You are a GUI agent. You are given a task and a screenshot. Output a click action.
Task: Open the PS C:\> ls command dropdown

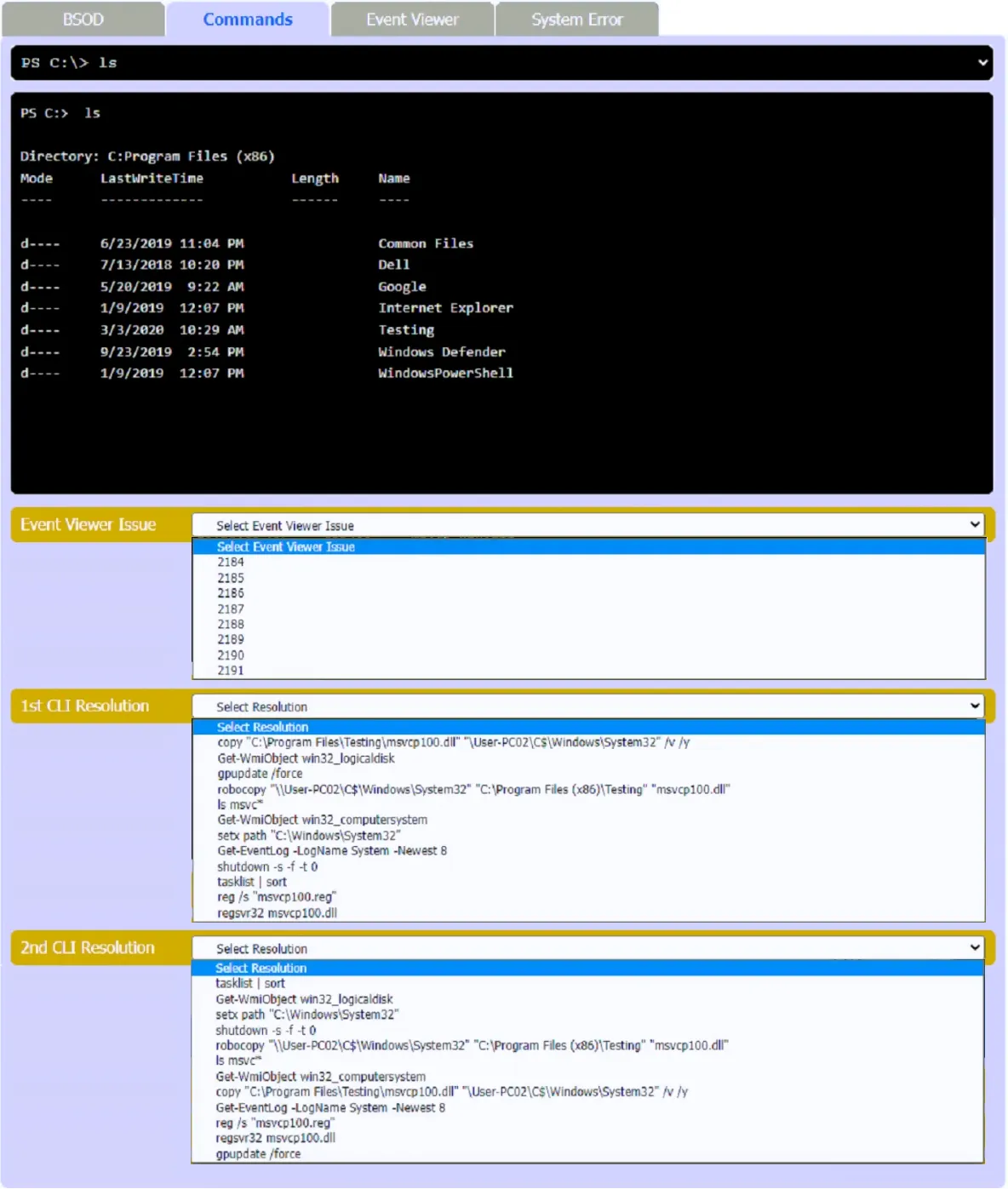point(502,63)
